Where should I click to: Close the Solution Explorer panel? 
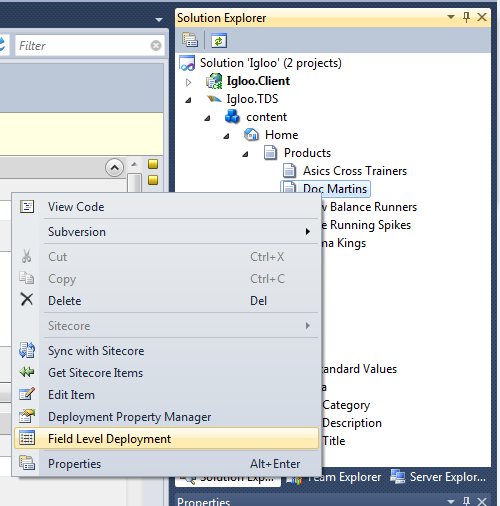[x=482, y=17]
